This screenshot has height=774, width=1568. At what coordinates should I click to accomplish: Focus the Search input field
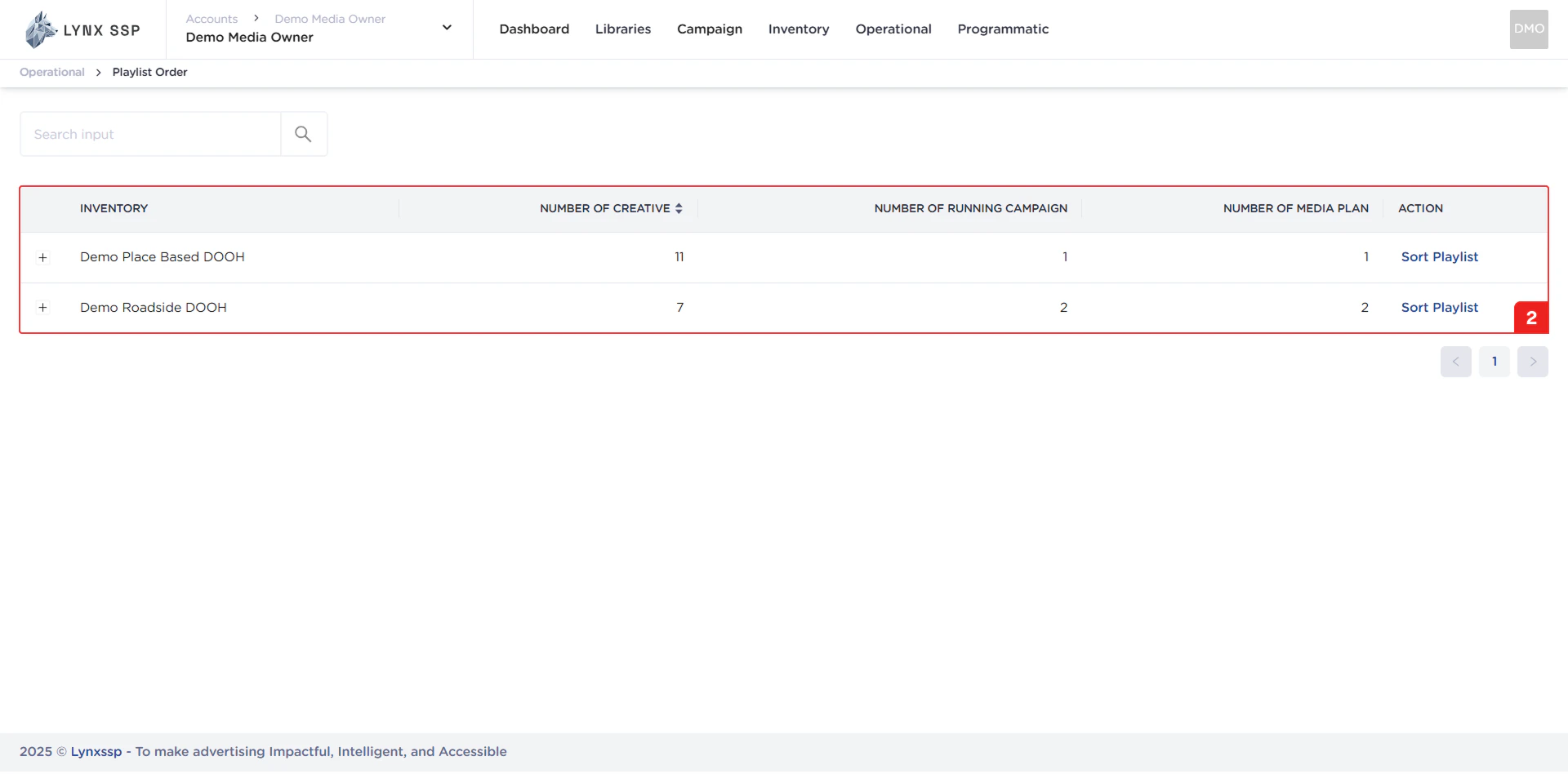point(150,134)
